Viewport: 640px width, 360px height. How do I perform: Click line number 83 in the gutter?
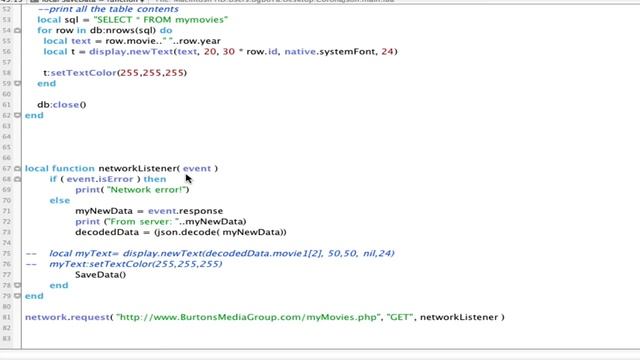coord(7,338)
